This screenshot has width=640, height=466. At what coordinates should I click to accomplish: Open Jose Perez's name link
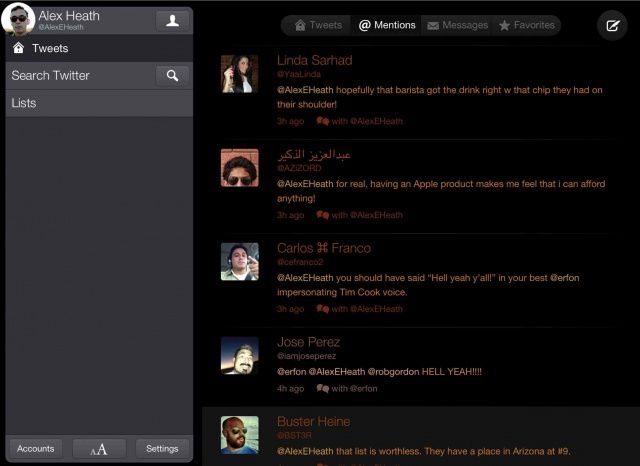click(x=309, y=342)
